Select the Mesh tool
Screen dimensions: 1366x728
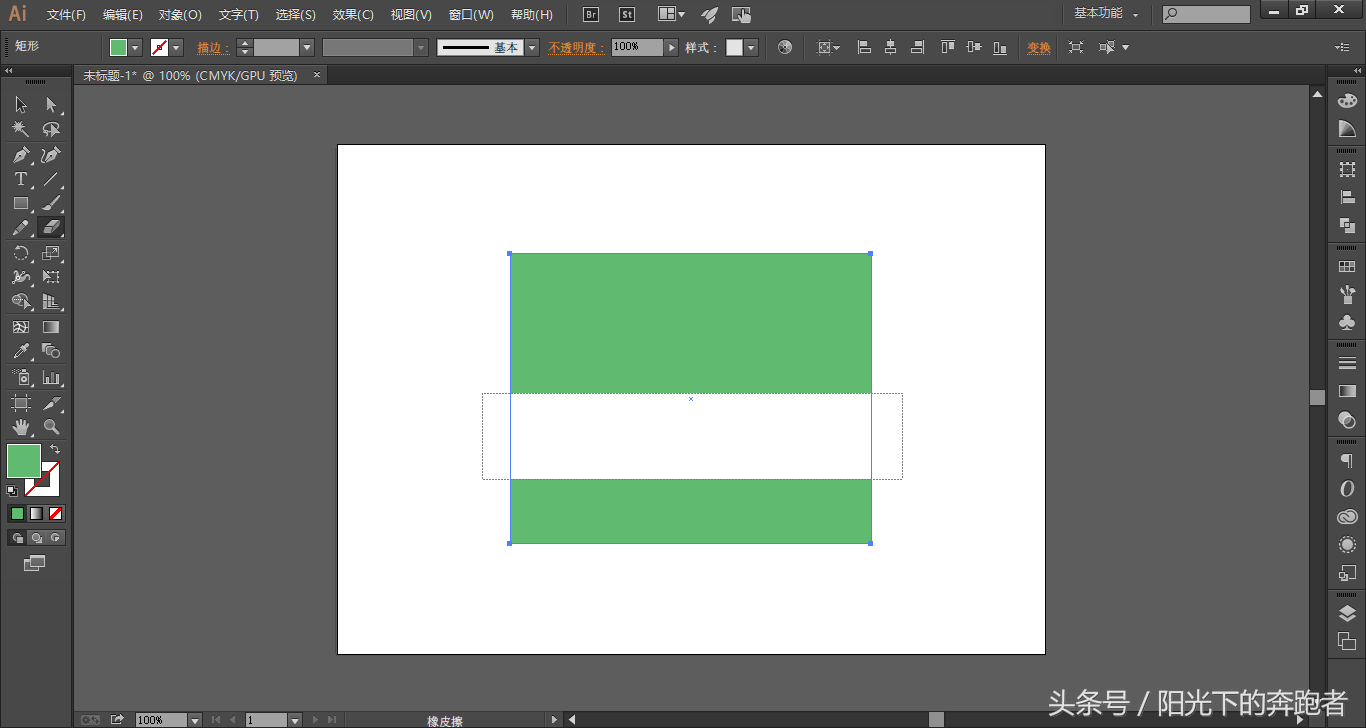(x=21, y=327)
